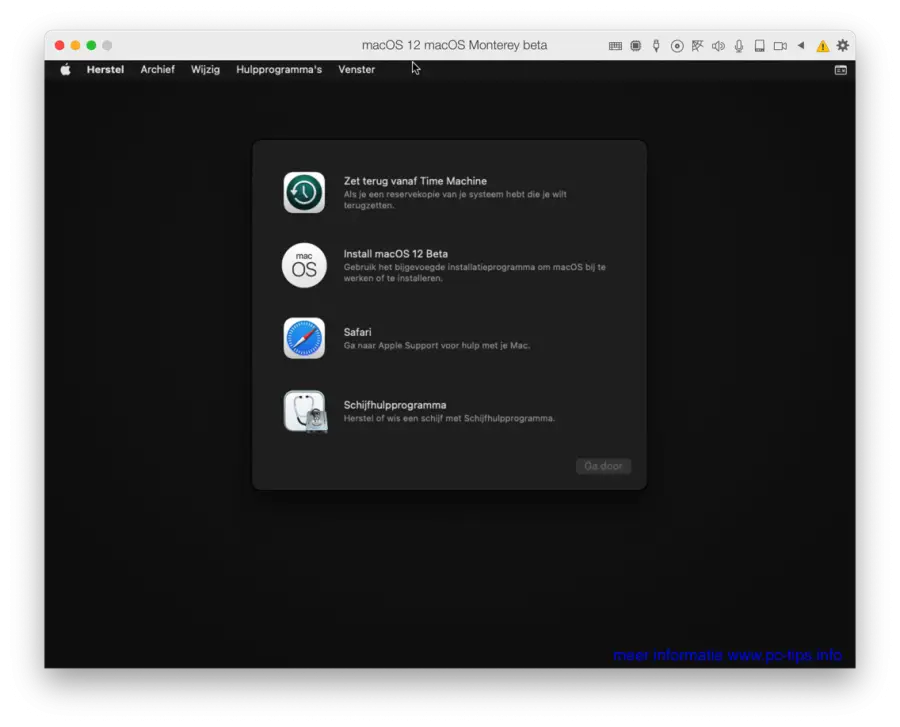Collapse status icons with the left arrow
900x727 pixels.
point(801,45)
